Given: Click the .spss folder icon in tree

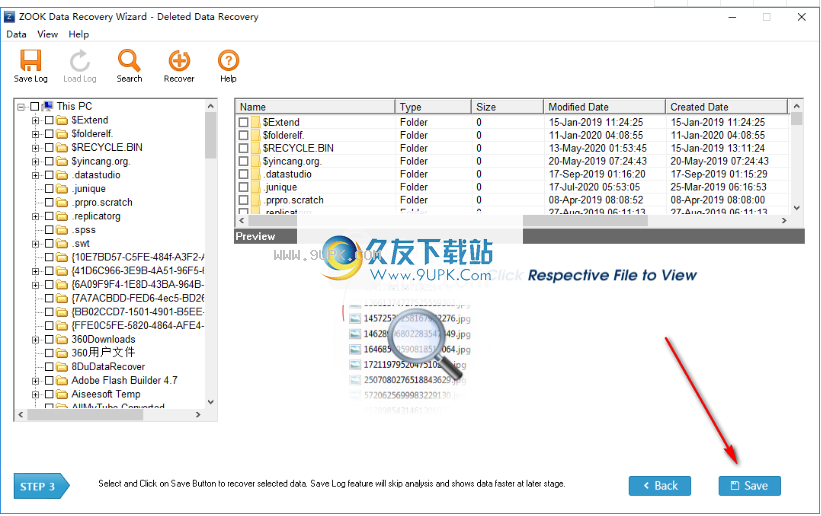Looking at the screenshot, I should [x=62, y=230].
